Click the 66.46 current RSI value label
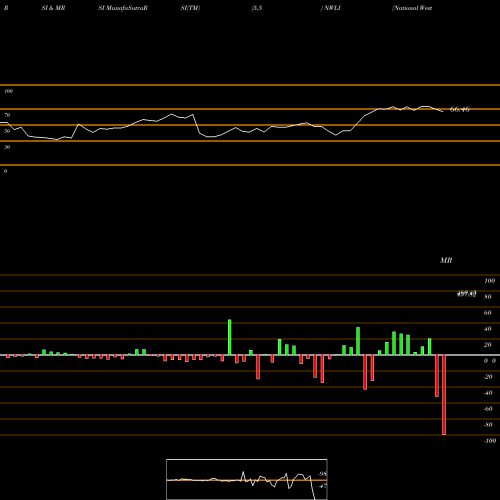This screenshot has height=500, width=500. (x=460, y=109)
